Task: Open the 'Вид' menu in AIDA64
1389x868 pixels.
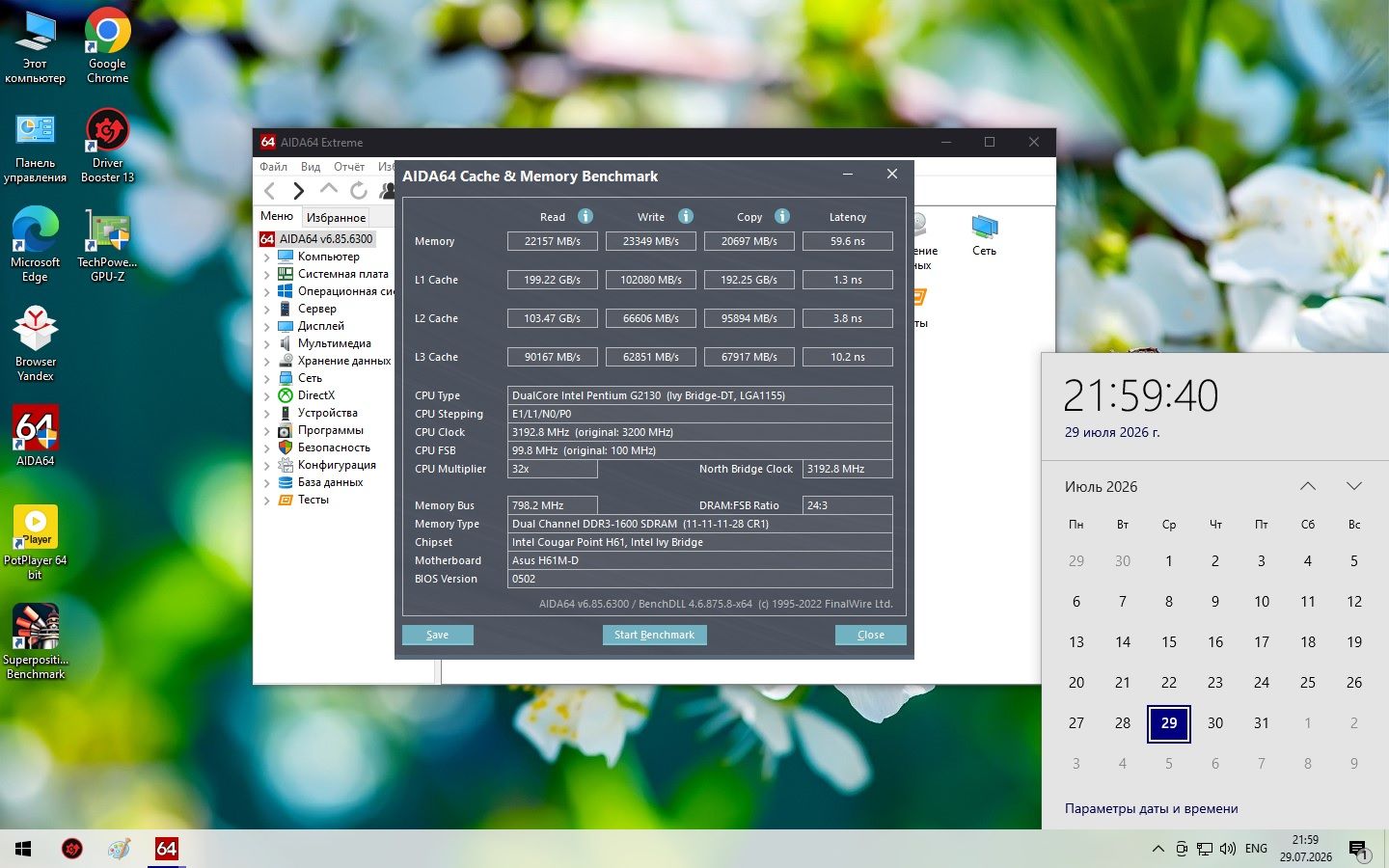Action: tap(311, 167)
